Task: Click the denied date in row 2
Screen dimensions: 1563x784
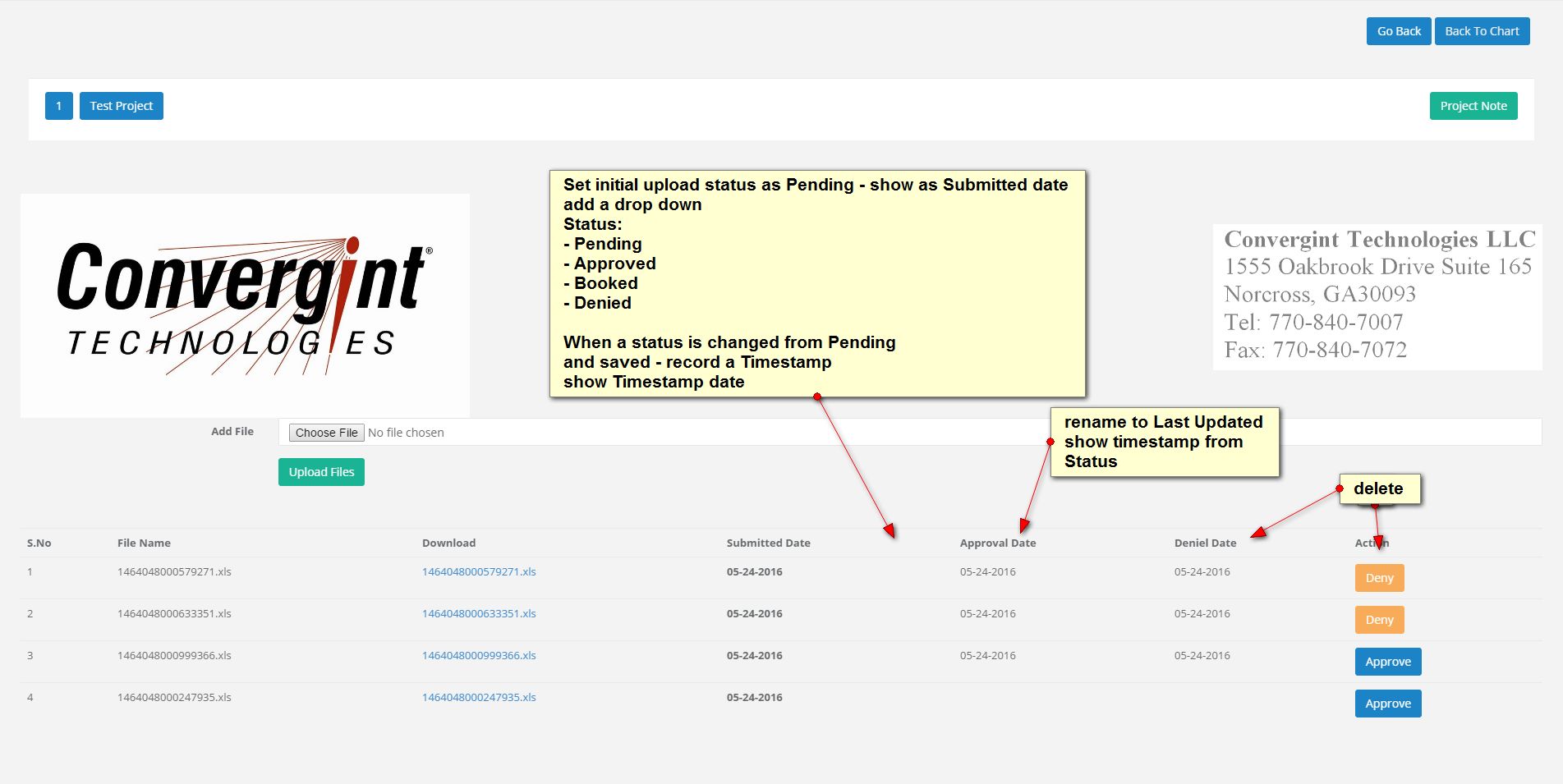Action: (1202, 614)
